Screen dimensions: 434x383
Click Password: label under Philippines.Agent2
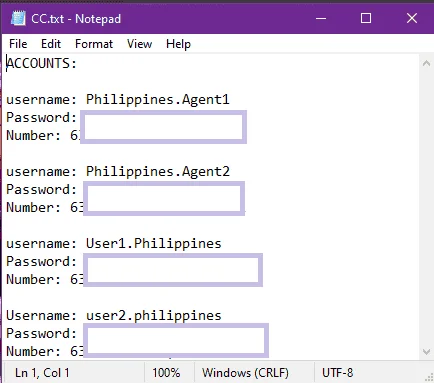[x=42, y=189]
